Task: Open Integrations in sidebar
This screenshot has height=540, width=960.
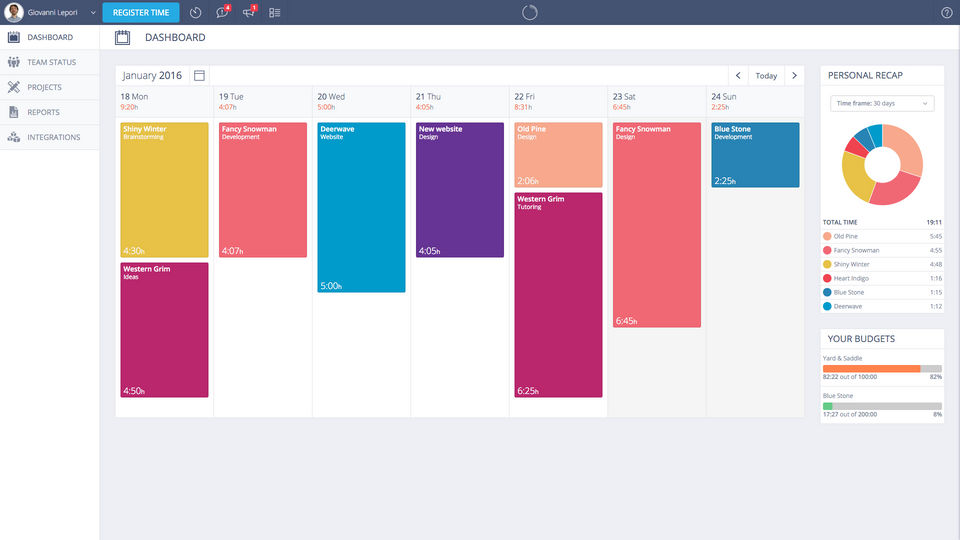Action: 50,137
